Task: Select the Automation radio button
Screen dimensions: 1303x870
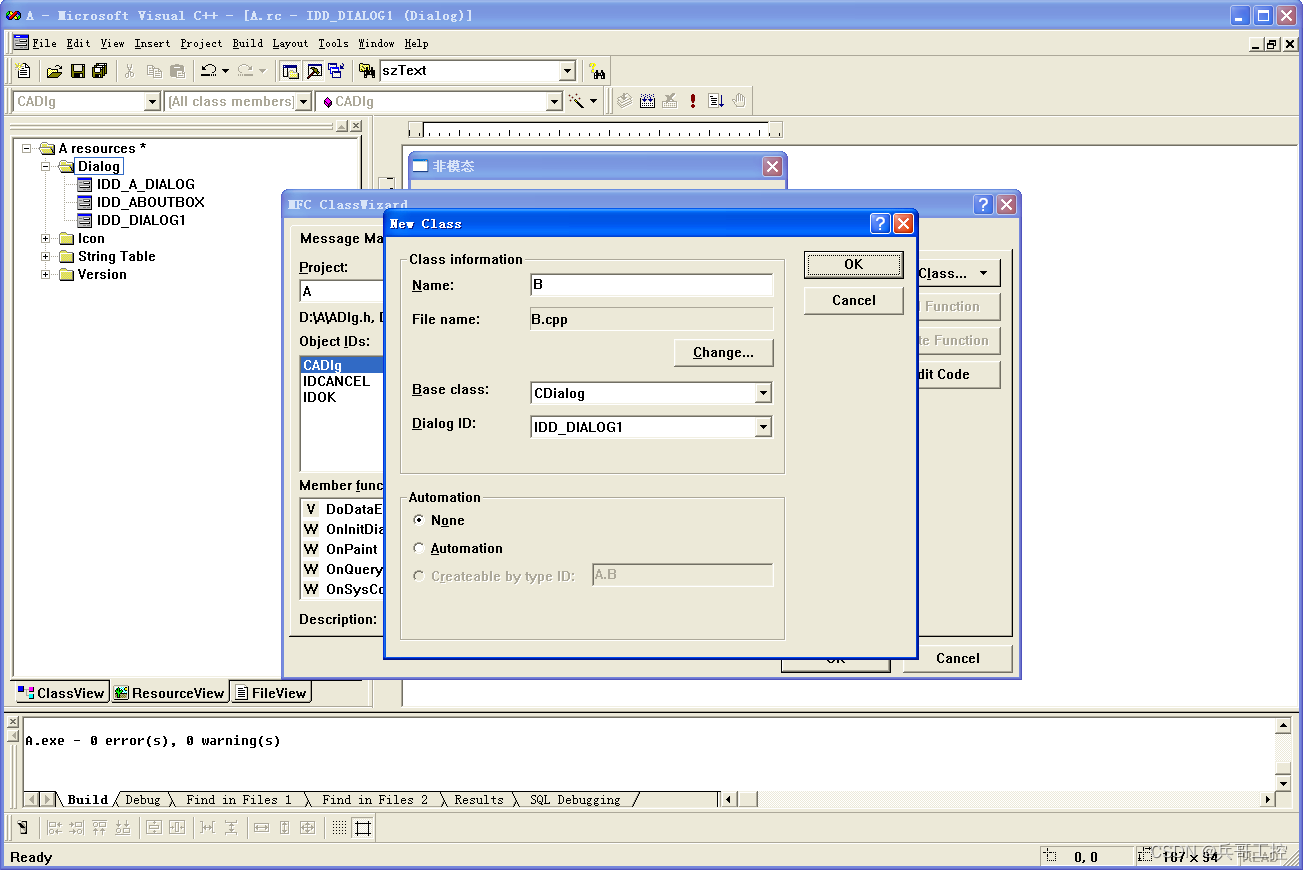Action: [x=419, y=548]
